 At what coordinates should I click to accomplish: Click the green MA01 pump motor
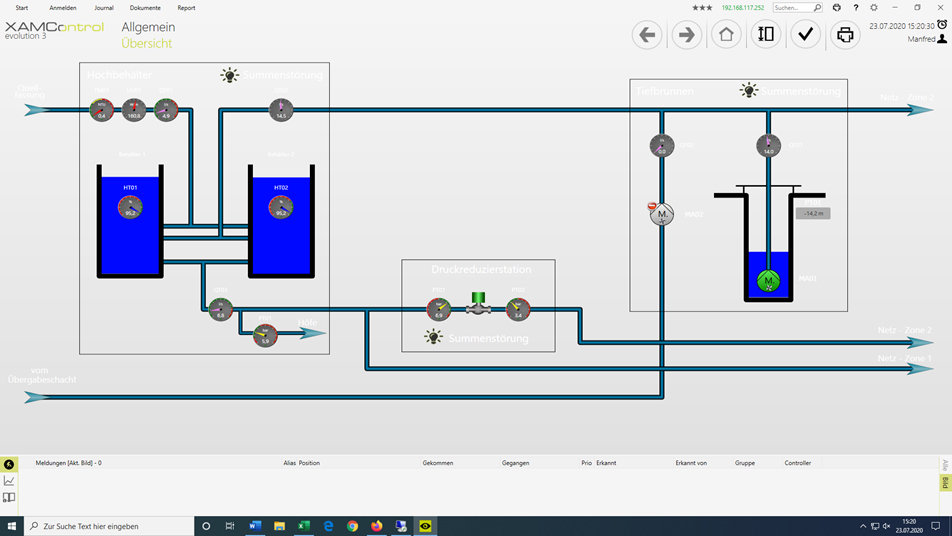point(768,281)
